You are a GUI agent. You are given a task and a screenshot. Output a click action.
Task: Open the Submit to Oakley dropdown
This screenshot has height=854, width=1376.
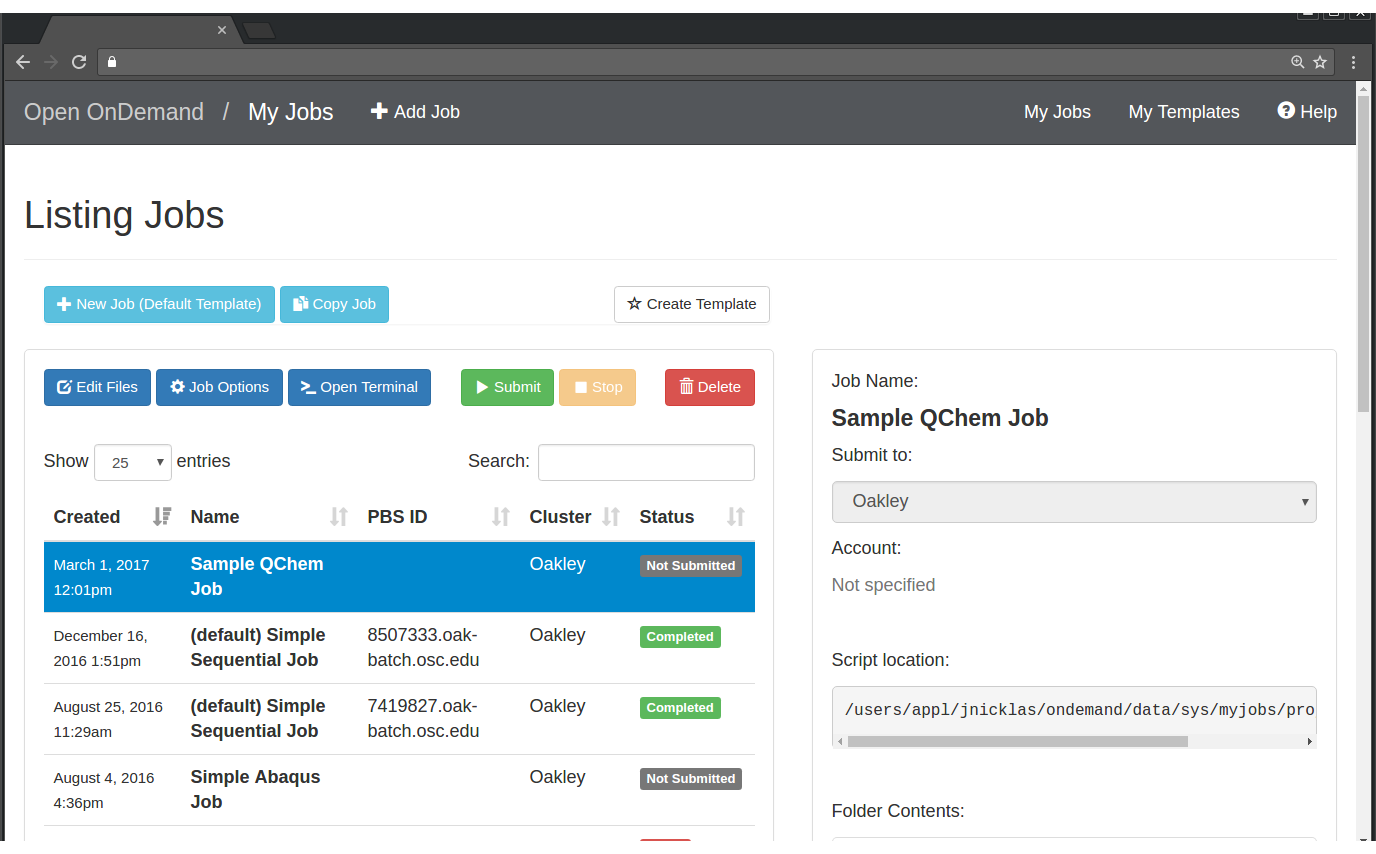1074,502
